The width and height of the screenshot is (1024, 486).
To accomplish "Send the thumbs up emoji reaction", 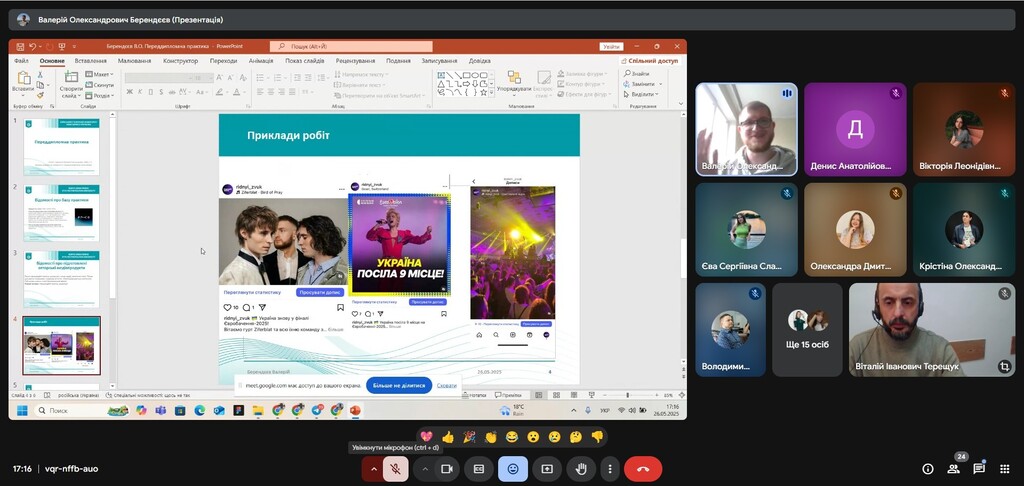I will pos(447,437).
